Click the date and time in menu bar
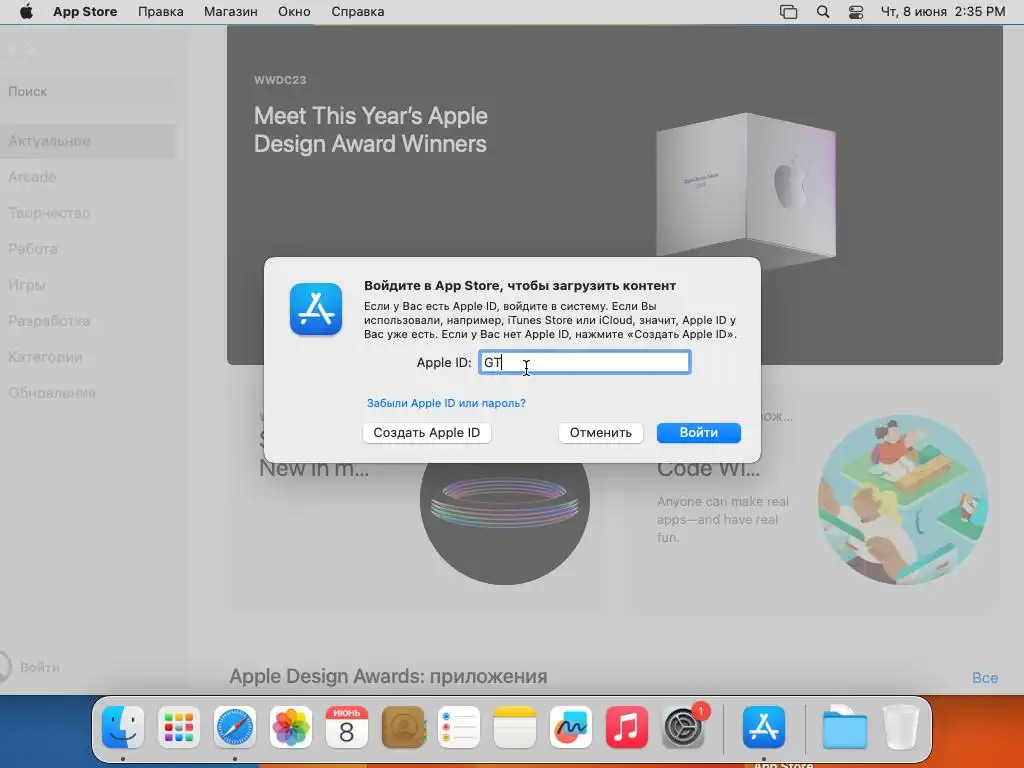The image size is (1024, 768). click(x=943, y=12)
